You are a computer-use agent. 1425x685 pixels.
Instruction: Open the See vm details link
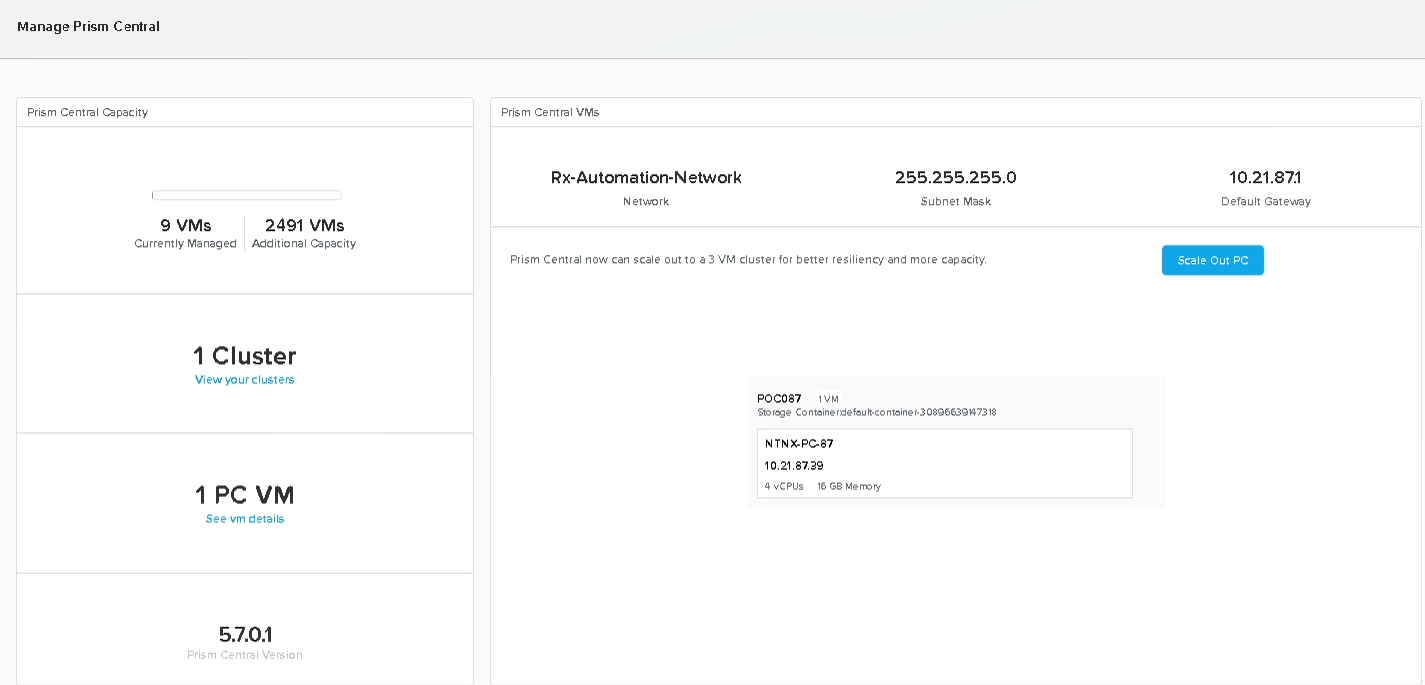pos(245,519)
